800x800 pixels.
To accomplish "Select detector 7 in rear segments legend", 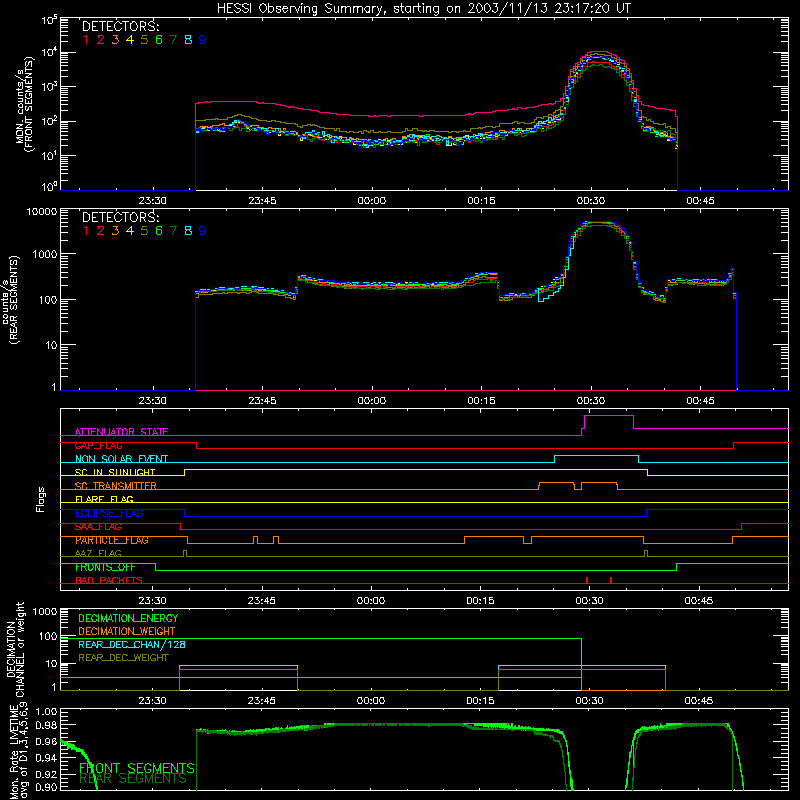I will click(x=173, y=231).
